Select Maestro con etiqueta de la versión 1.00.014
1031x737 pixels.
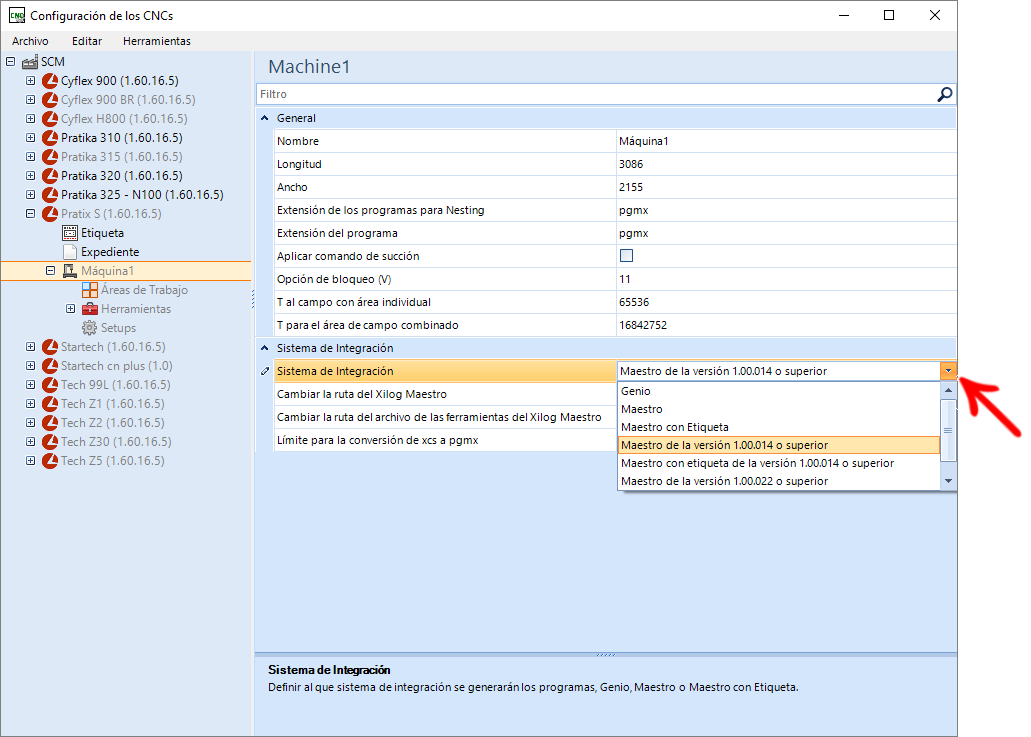[779, 464]
